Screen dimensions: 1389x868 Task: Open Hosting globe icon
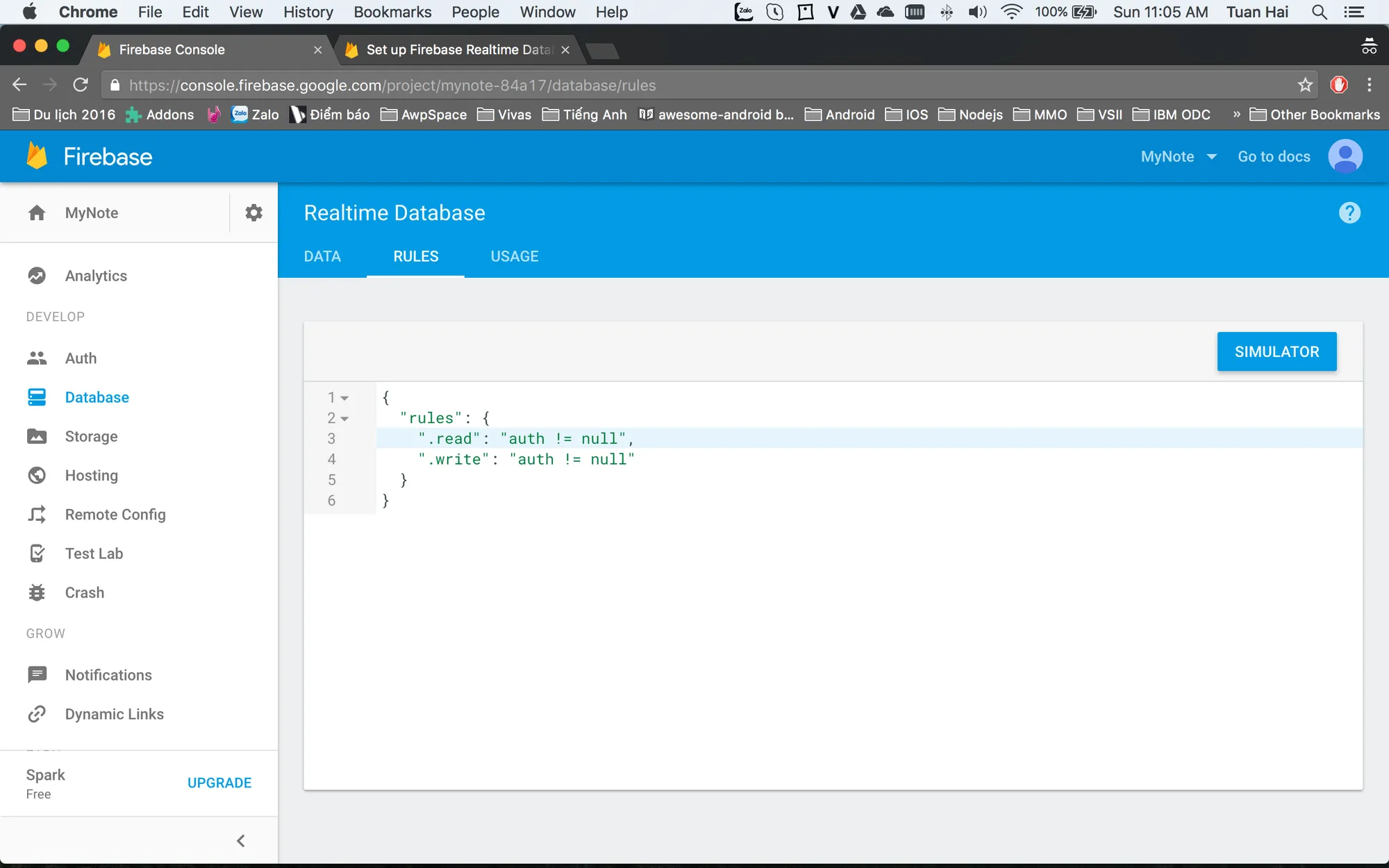click(x=37, y=476)
